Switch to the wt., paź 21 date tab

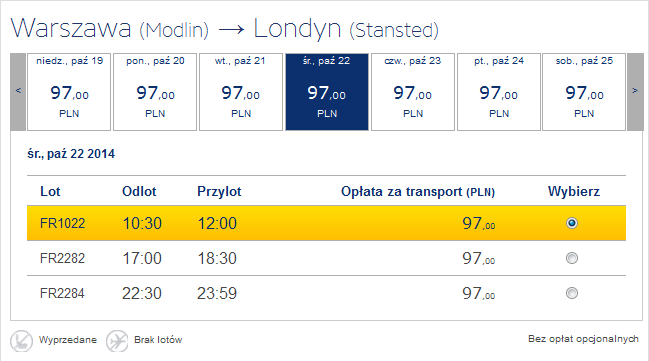pyautogui.click(x=241, y=92)
